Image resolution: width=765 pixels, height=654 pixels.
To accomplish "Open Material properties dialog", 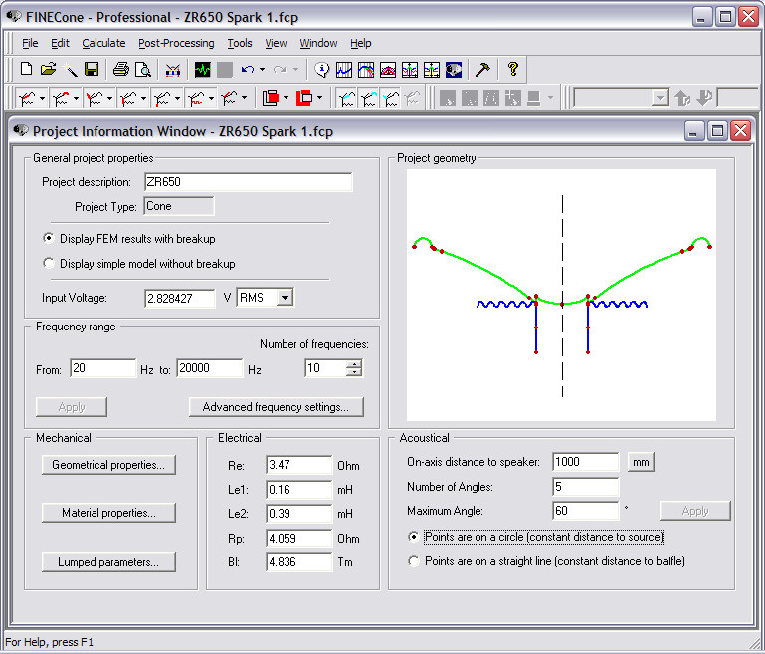I will [108, 513].
